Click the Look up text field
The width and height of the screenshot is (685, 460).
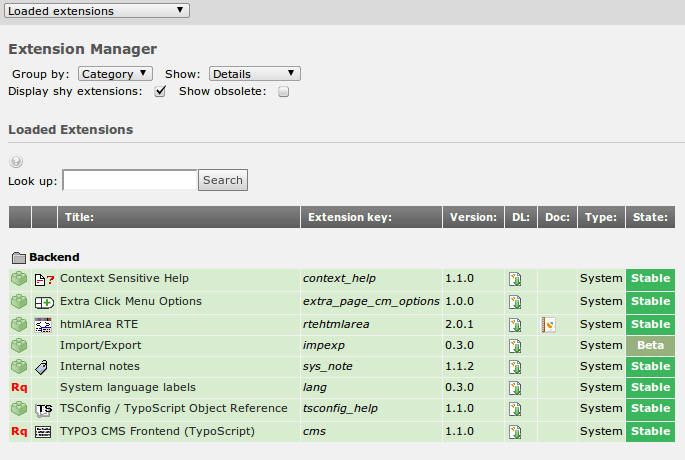130,180
